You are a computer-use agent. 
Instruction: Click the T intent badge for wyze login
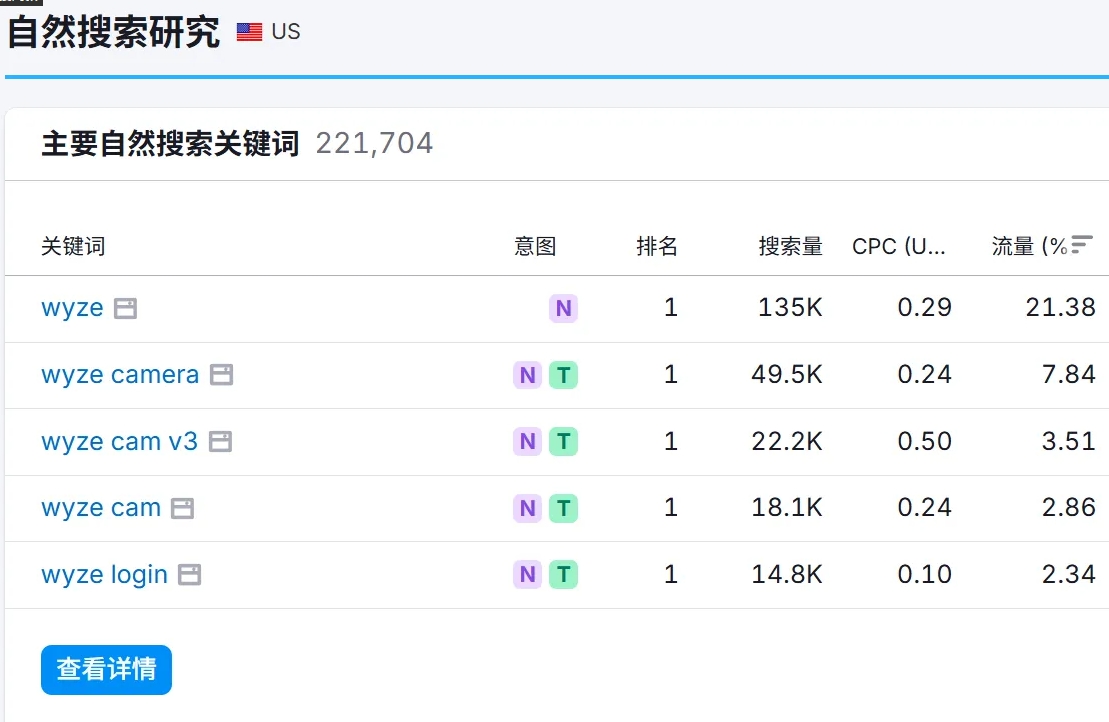(563, 574)
